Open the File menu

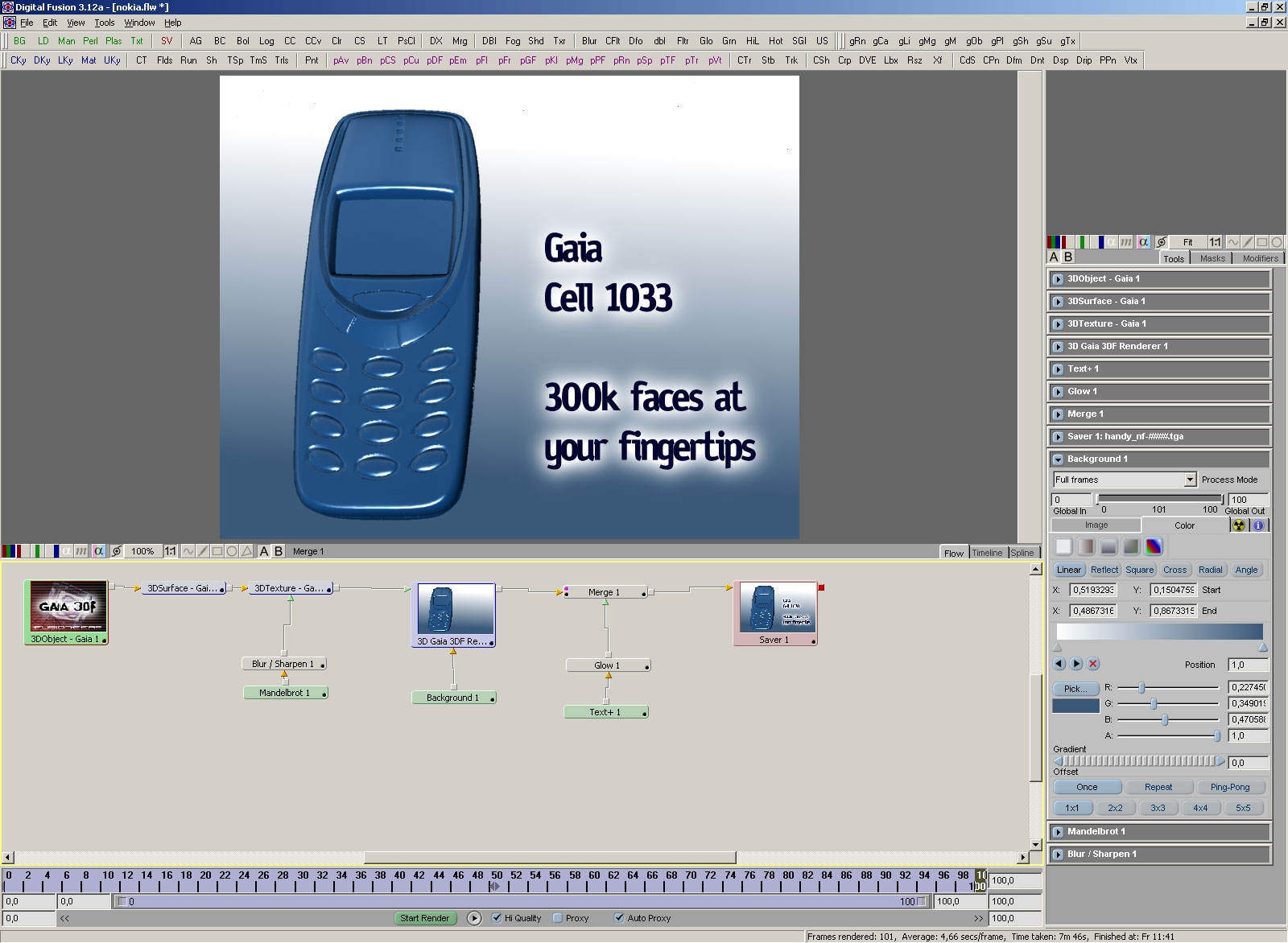click(27, 23)
